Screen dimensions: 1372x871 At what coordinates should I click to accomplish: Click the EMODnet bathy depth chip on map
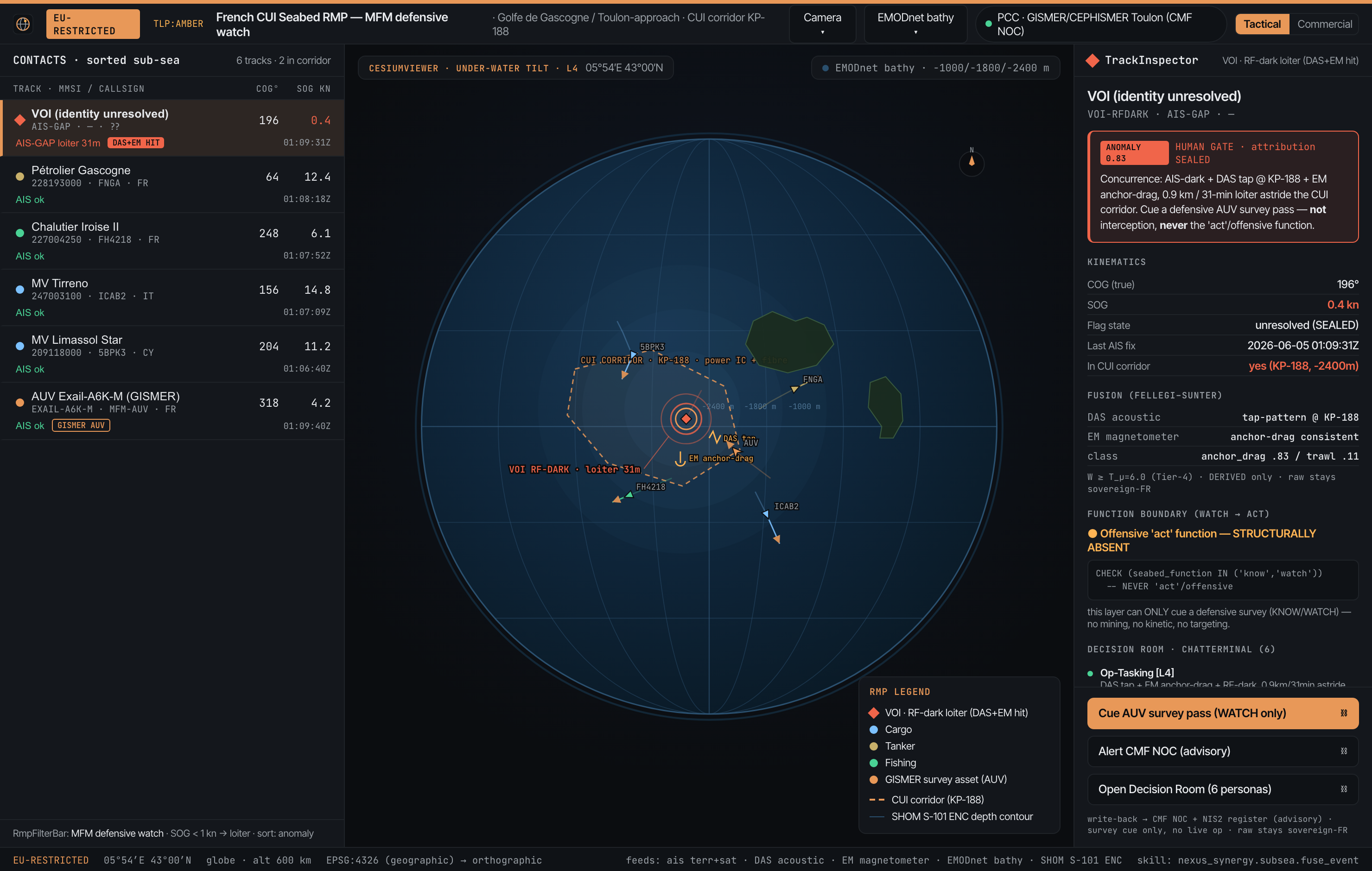pyautogui.click(x=935, y=68)
